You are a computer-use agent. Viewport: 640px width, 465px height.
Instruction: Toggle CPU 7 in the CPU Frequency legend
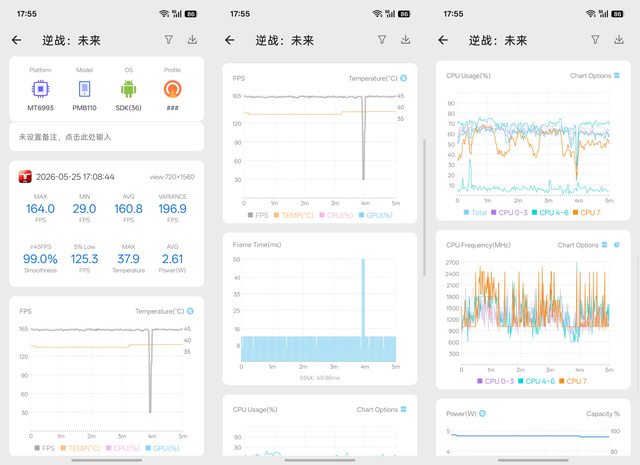tap(573, 381)
